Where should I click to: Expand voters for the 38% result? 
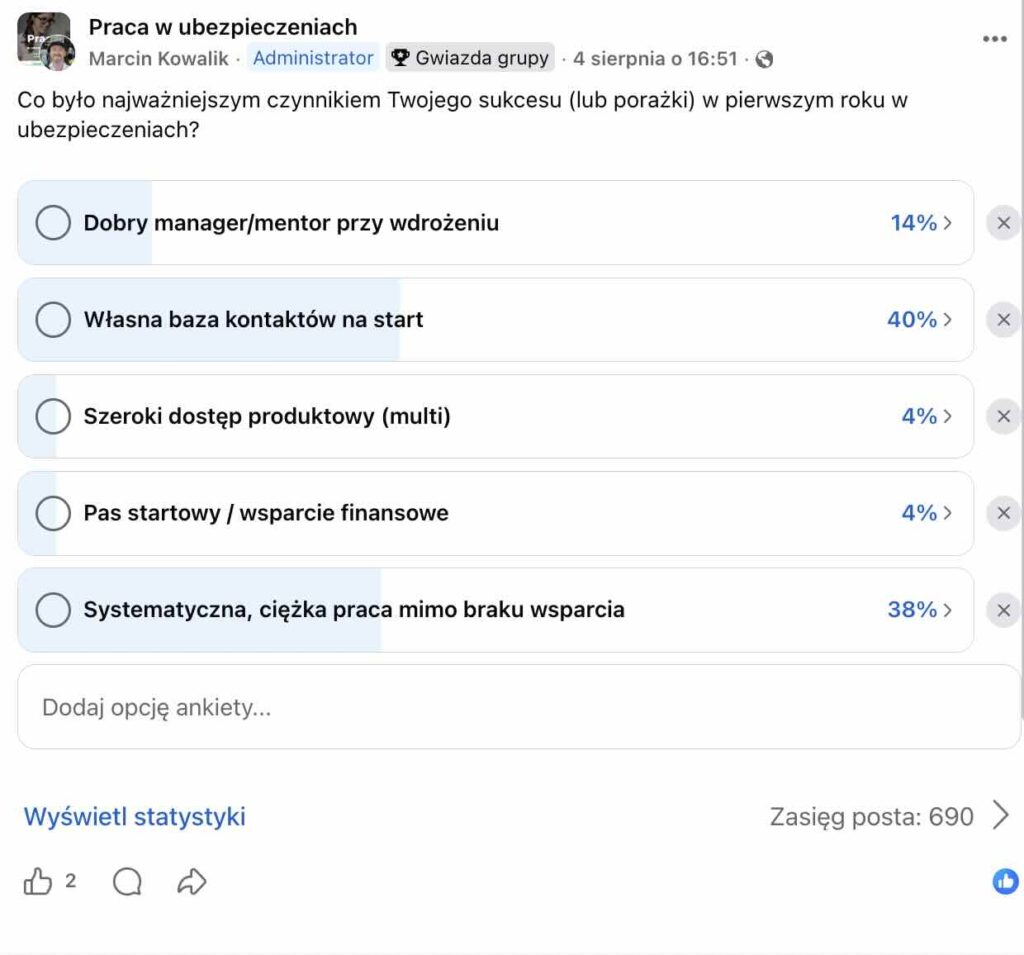point(920,609)
